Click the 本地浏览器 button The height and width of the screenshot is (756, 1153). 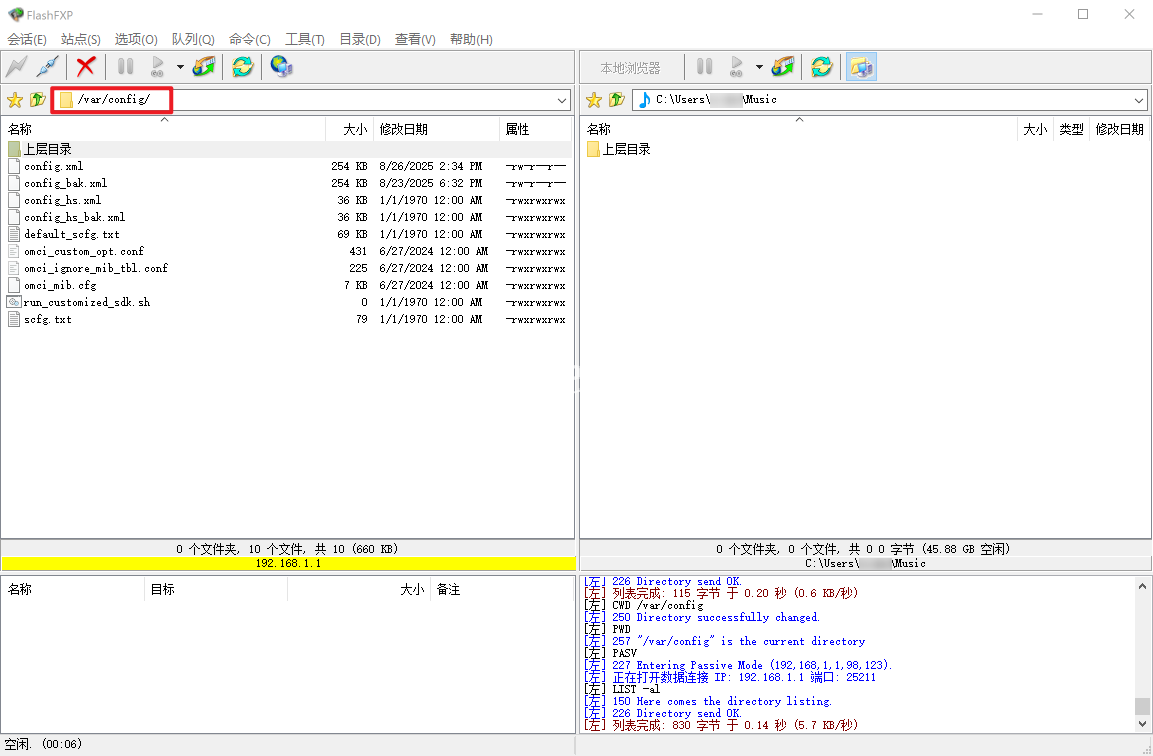(x=630, y=68)
